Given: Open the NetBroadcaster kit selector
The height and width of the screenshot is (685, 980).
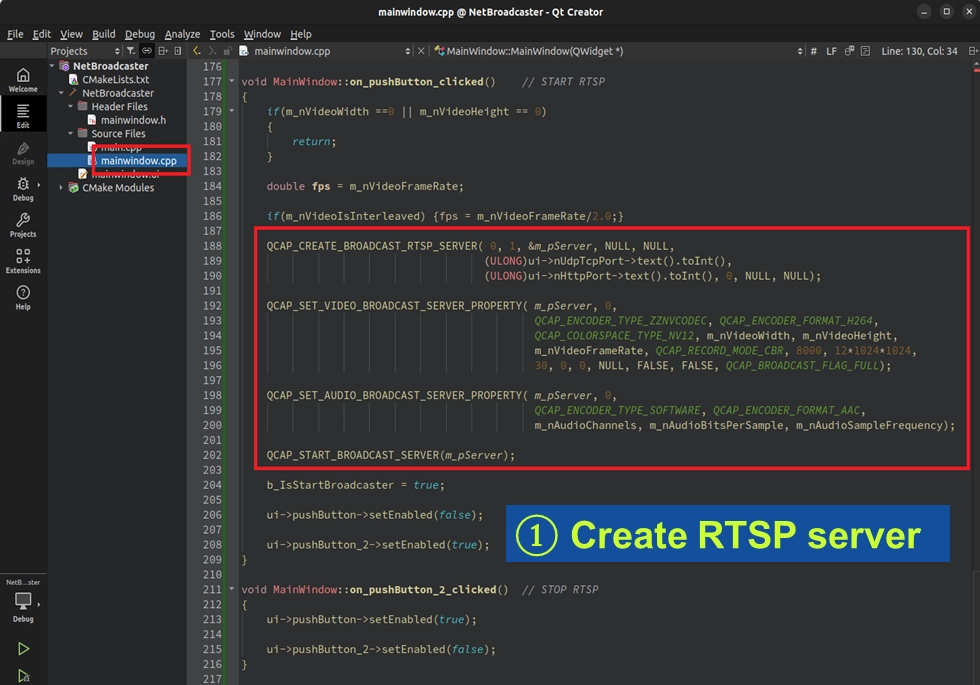Looking at the screenshot, I should [x=23, y=601].
